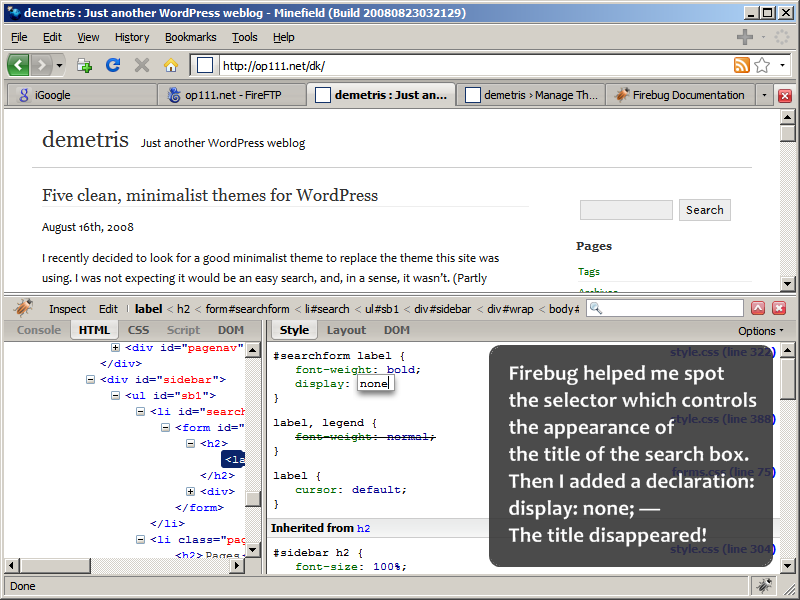Go back with the green Back arrow
This screenshot has width=800, height=600.
point(18,65)
